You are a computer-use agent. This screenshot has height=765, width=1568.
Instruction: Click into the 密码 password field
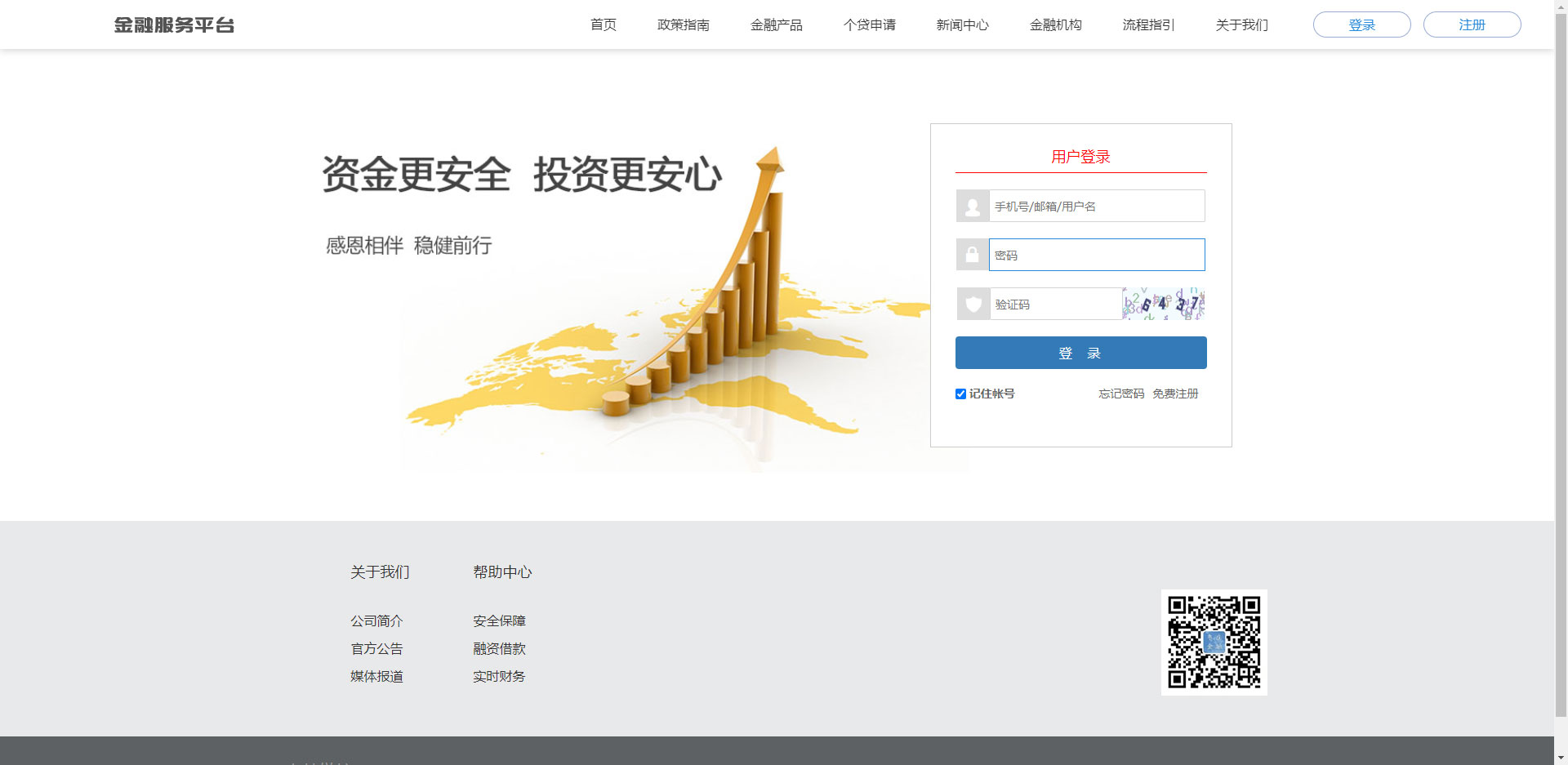point(1096,256)
